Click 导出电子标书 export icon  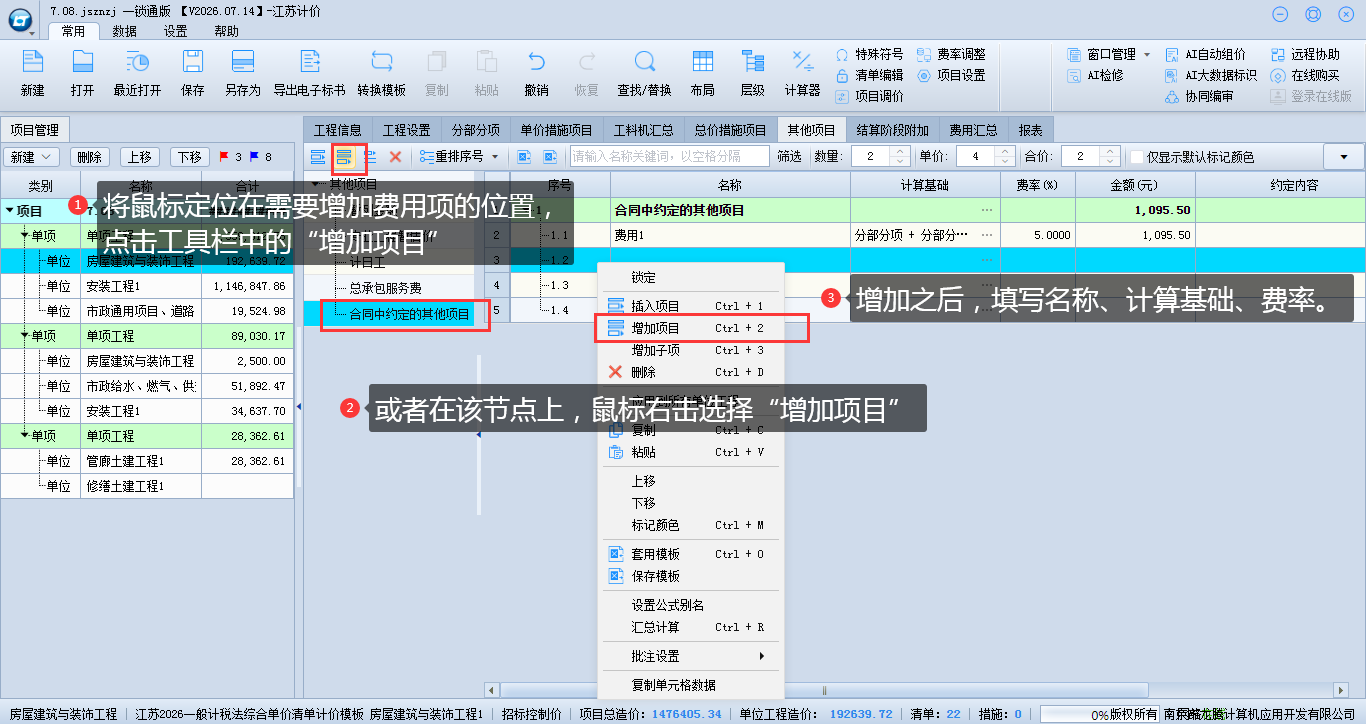(x=309, y=73)
